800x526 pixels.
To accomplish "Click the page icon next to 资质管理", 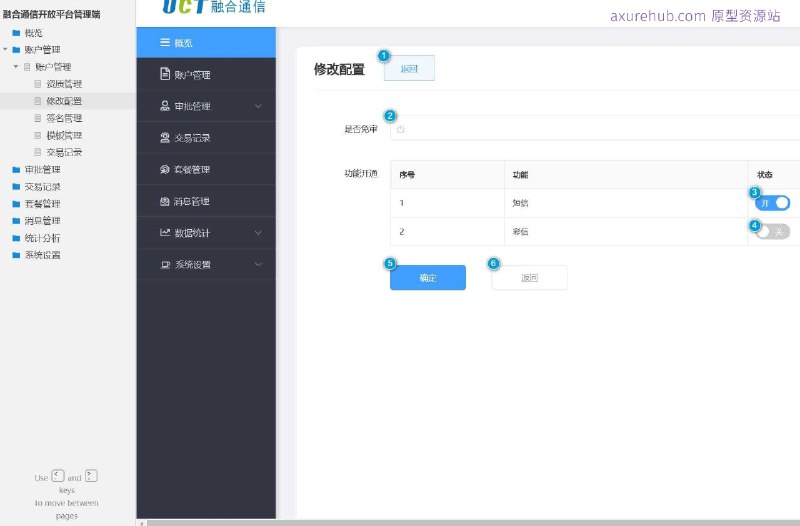I will (37, 84).
